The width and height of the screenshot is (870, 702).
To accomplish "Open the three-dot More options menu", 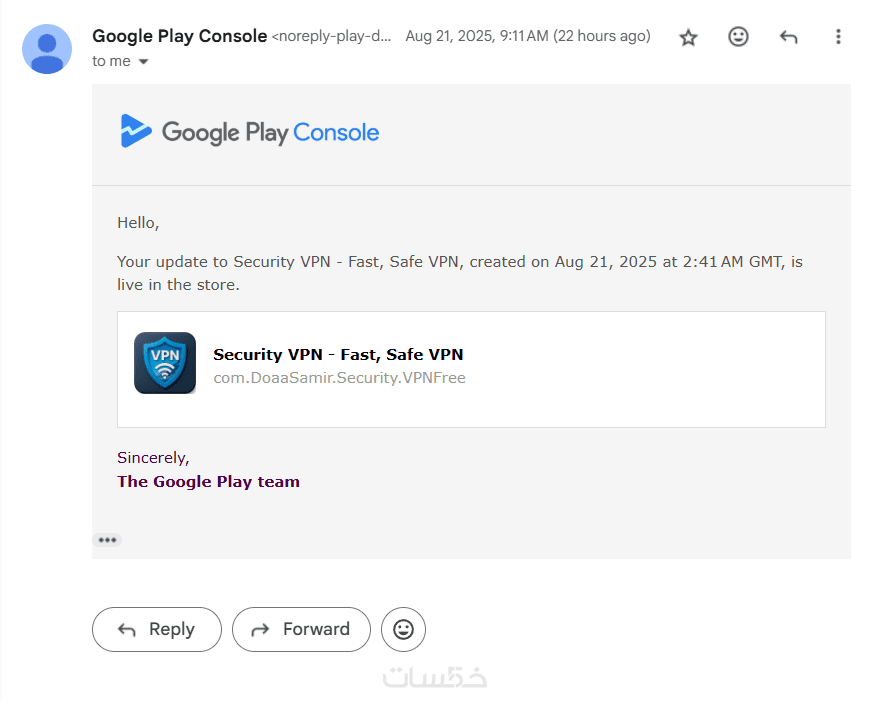I will 838,37.
